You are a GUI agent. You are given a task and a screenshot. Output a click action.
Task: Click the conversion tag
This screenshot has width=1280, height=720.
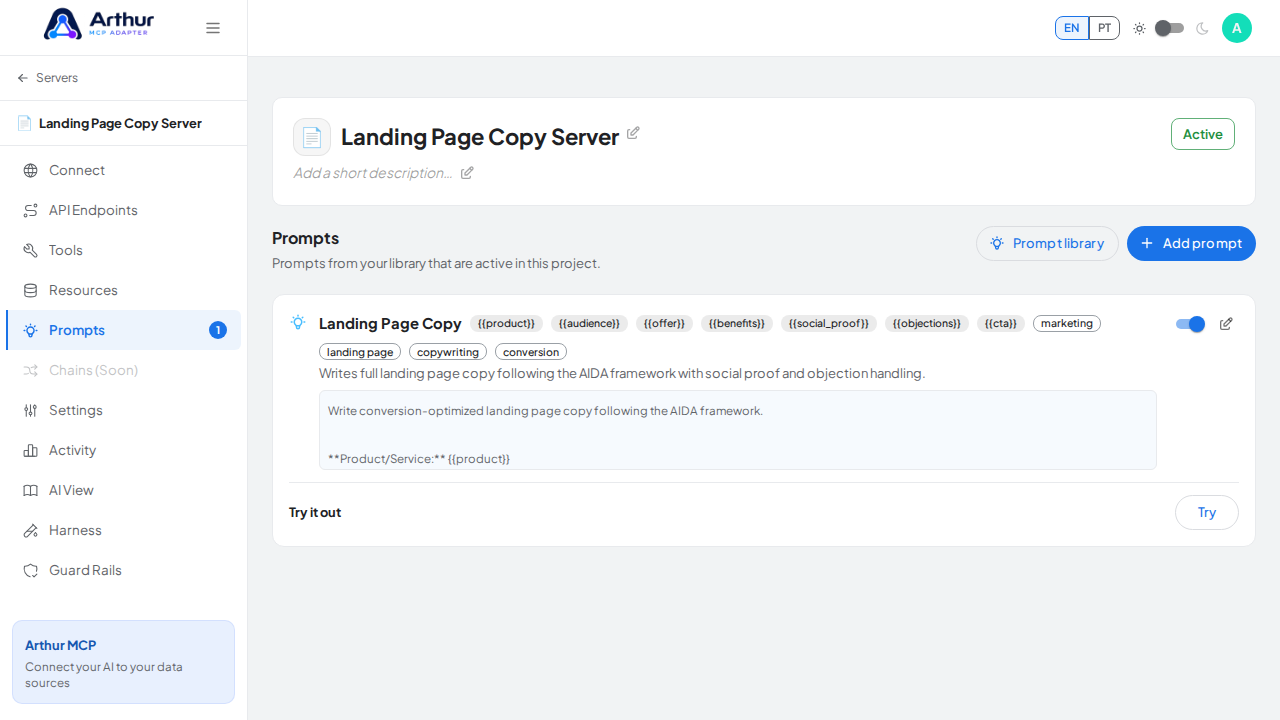pyautogui.click(x=531, y=352)
